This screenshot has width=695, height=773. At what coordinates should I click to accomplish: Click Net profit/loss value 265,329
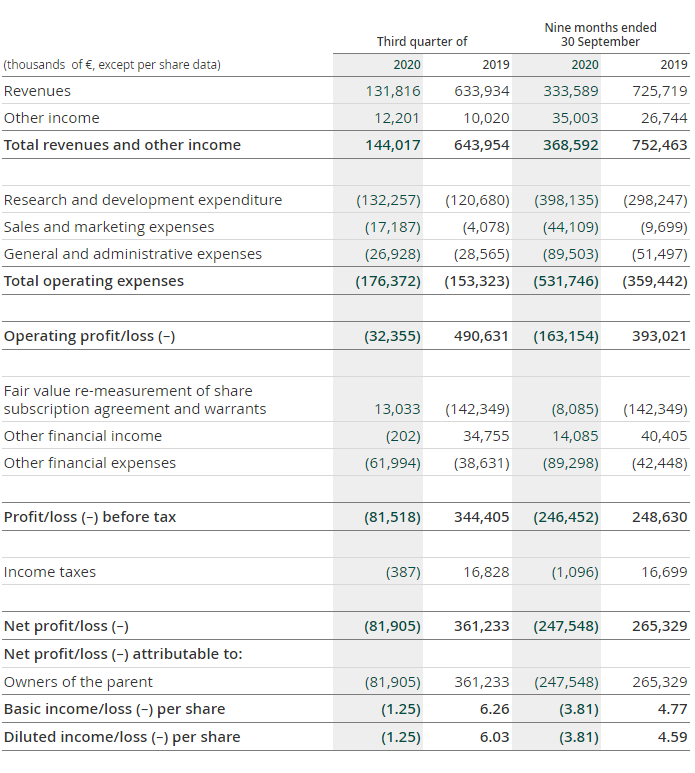[660, 626]
